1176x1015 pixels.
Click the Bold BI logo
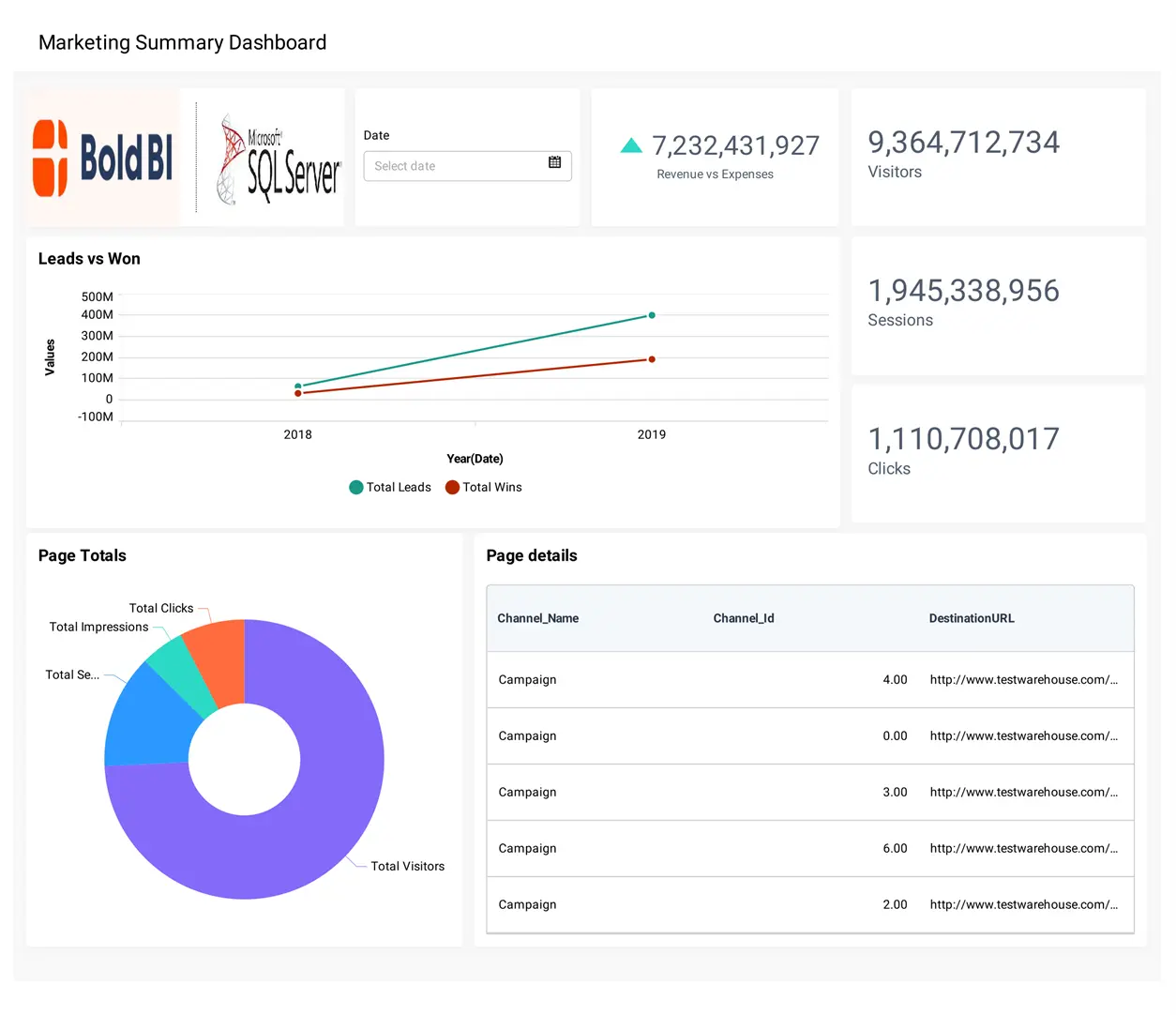(101, 156)
